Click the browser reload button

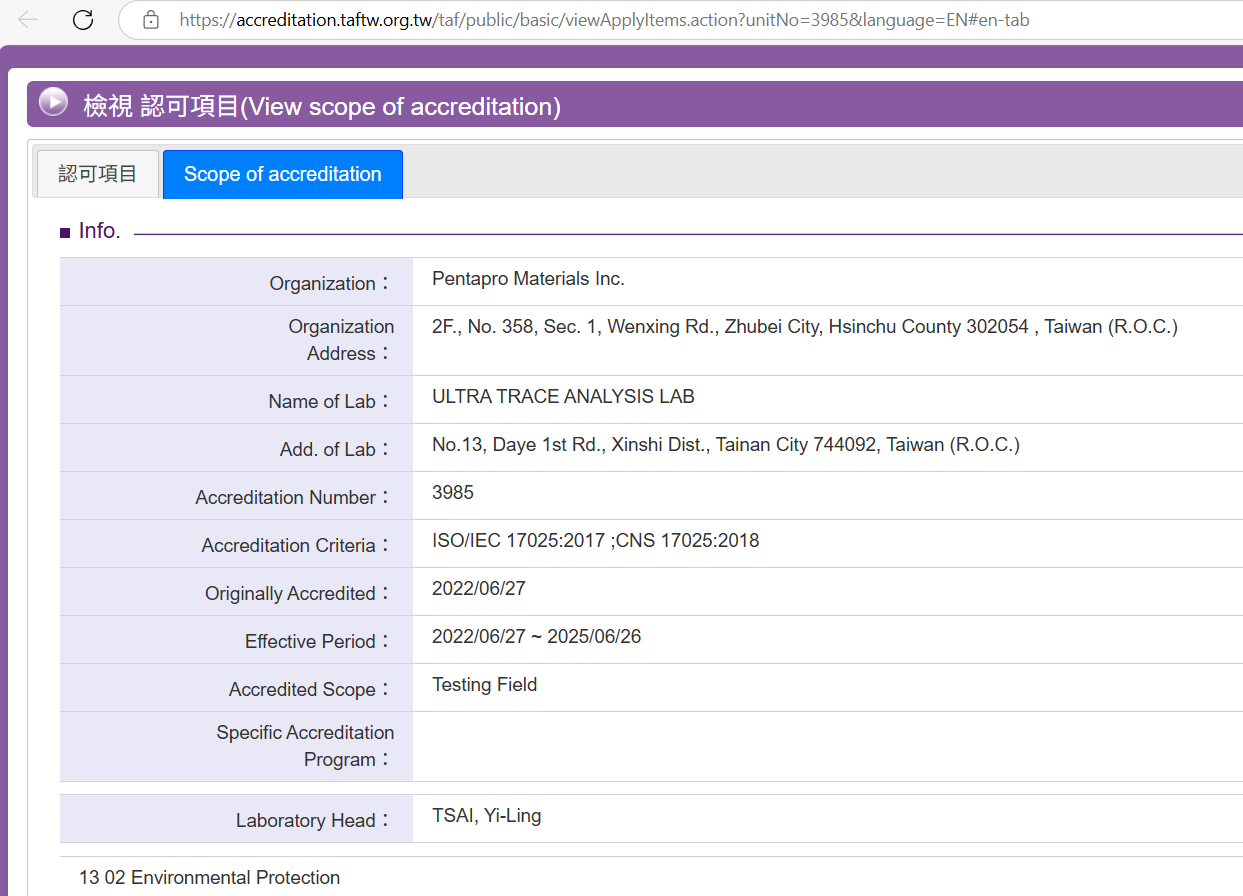[x=83, y=19]
